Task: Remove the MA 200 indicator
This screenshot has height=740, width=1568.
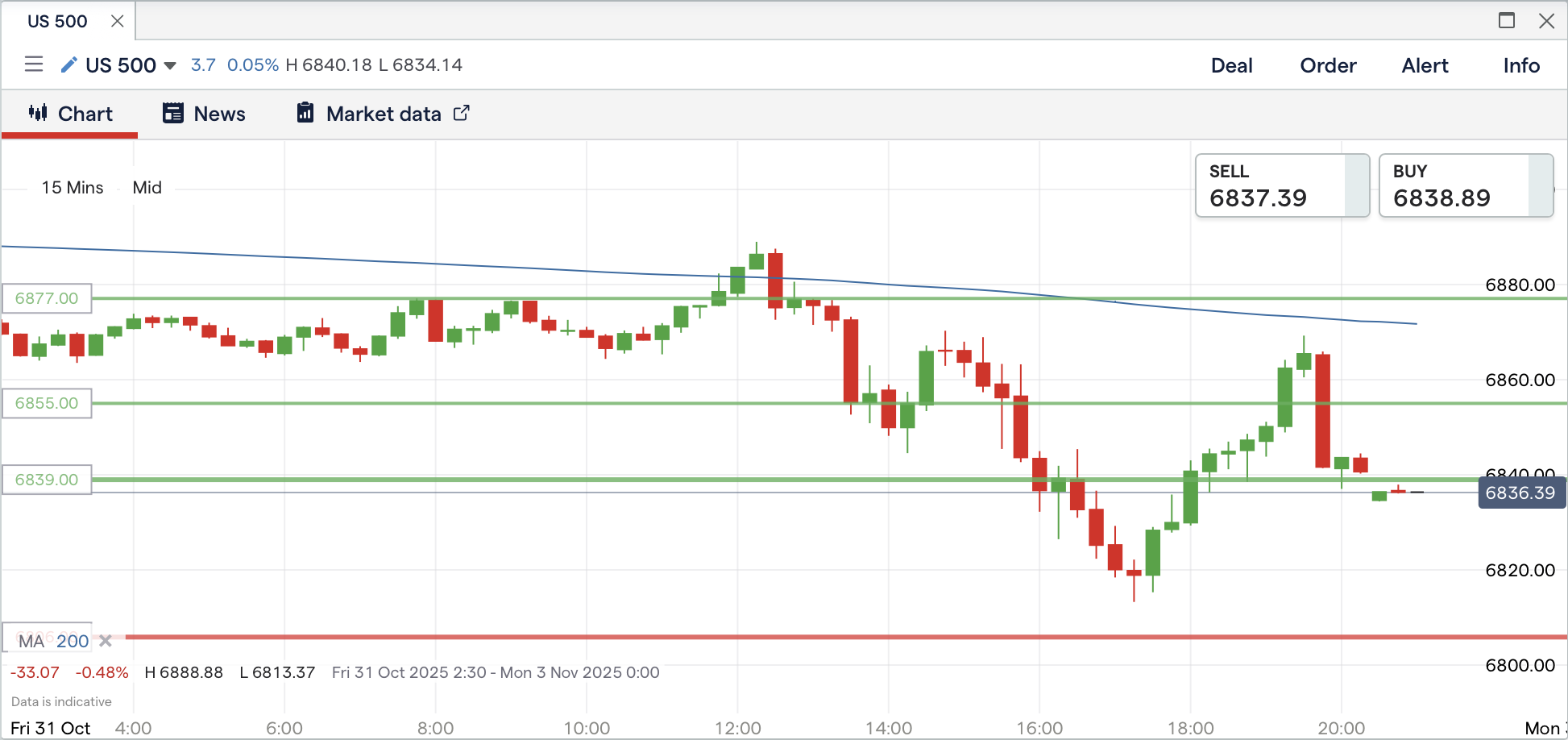Action: [106, 642]
